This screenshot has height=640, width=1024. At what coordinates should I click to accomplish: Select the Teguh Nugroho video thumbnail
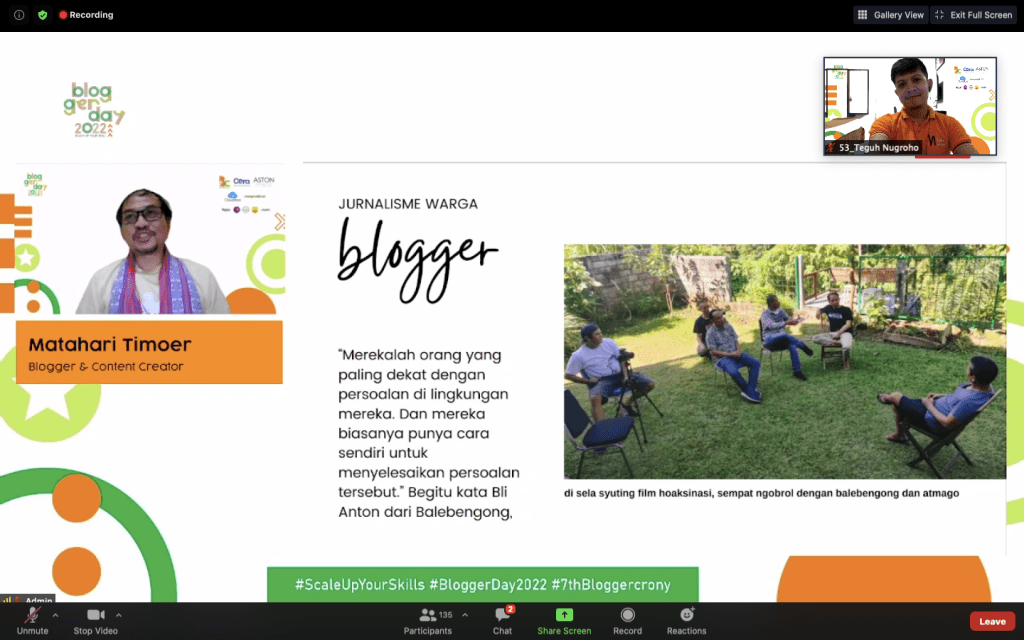[x=909, y=105]
